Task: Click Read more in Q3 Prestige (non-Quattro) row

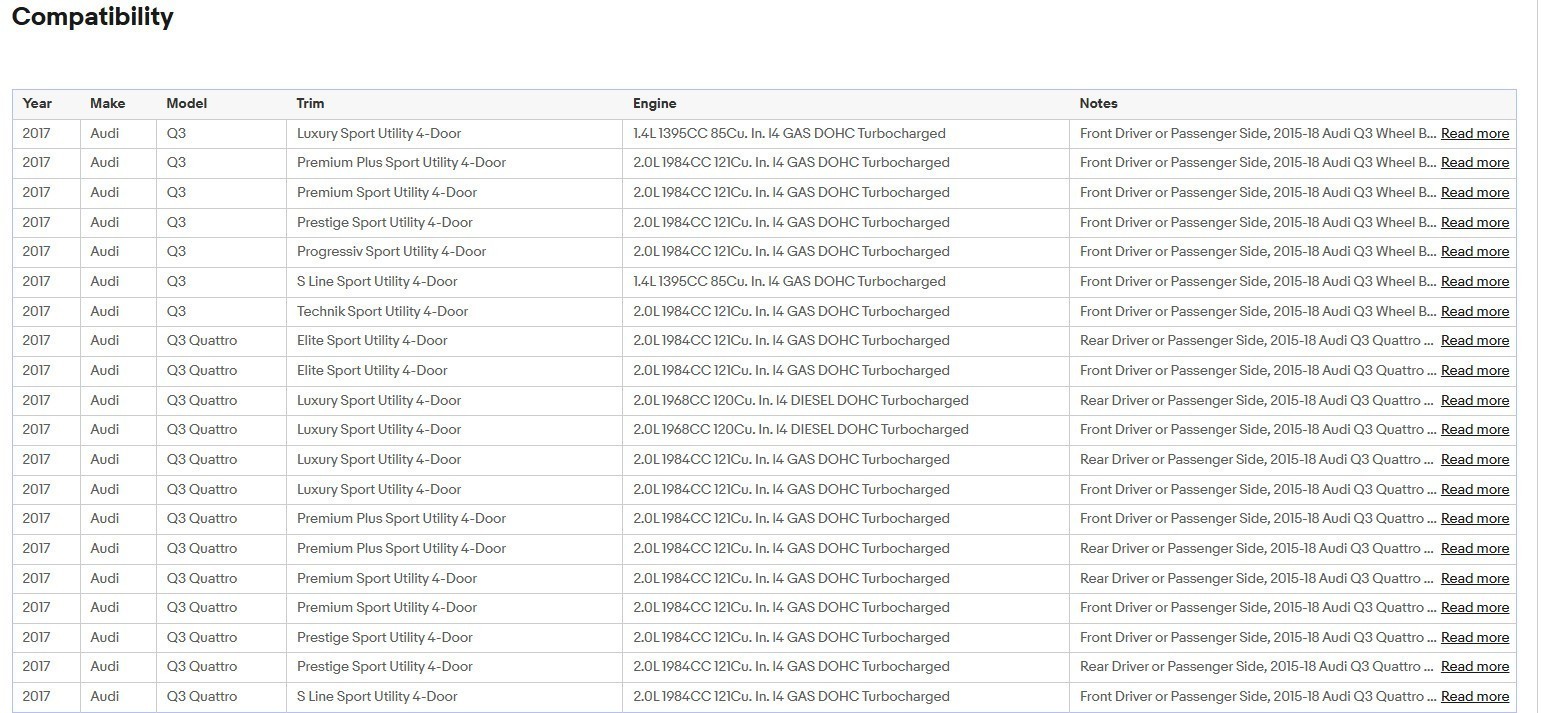Action: point(1474,222)
